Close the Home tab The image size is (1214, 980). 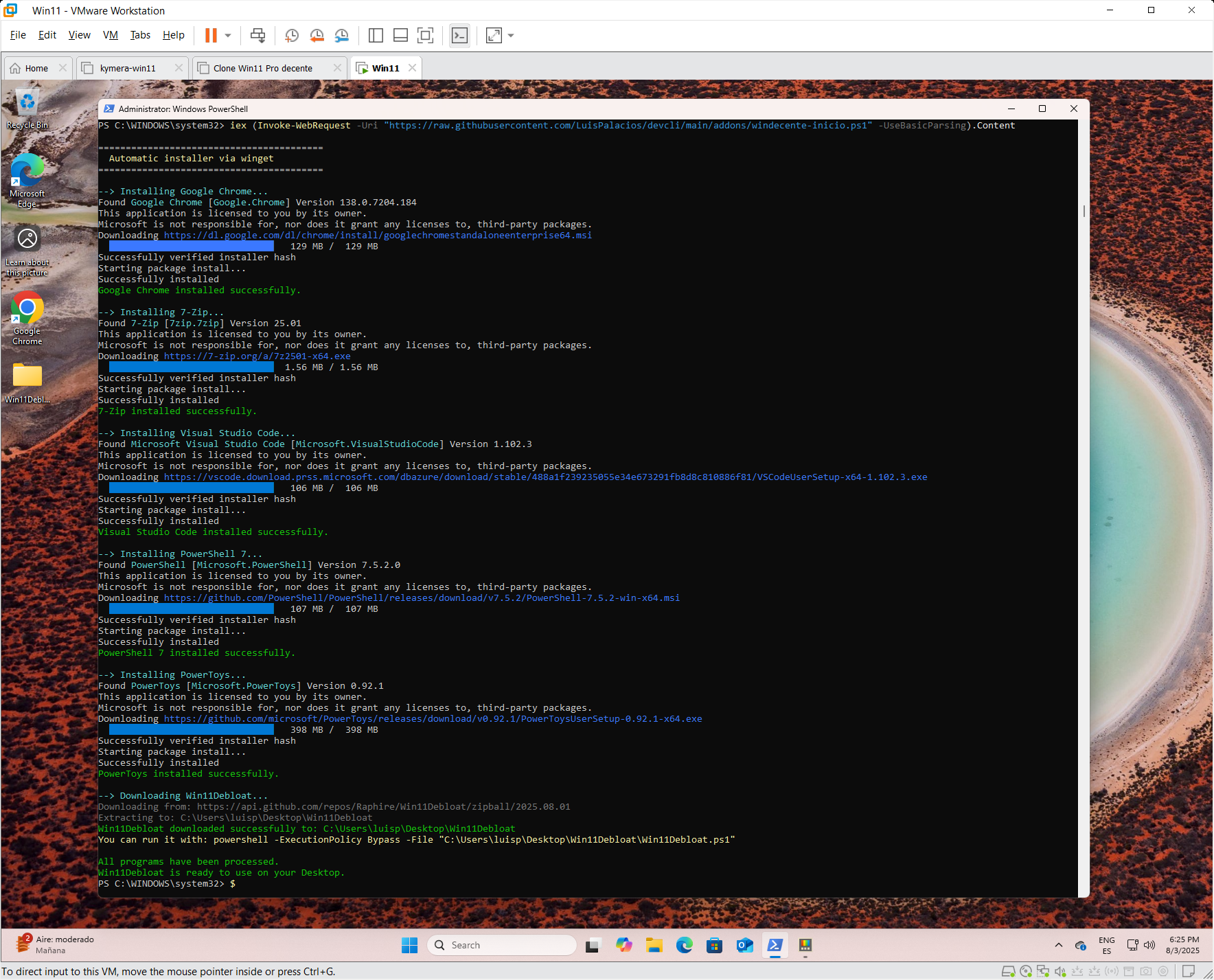(62, 68)
